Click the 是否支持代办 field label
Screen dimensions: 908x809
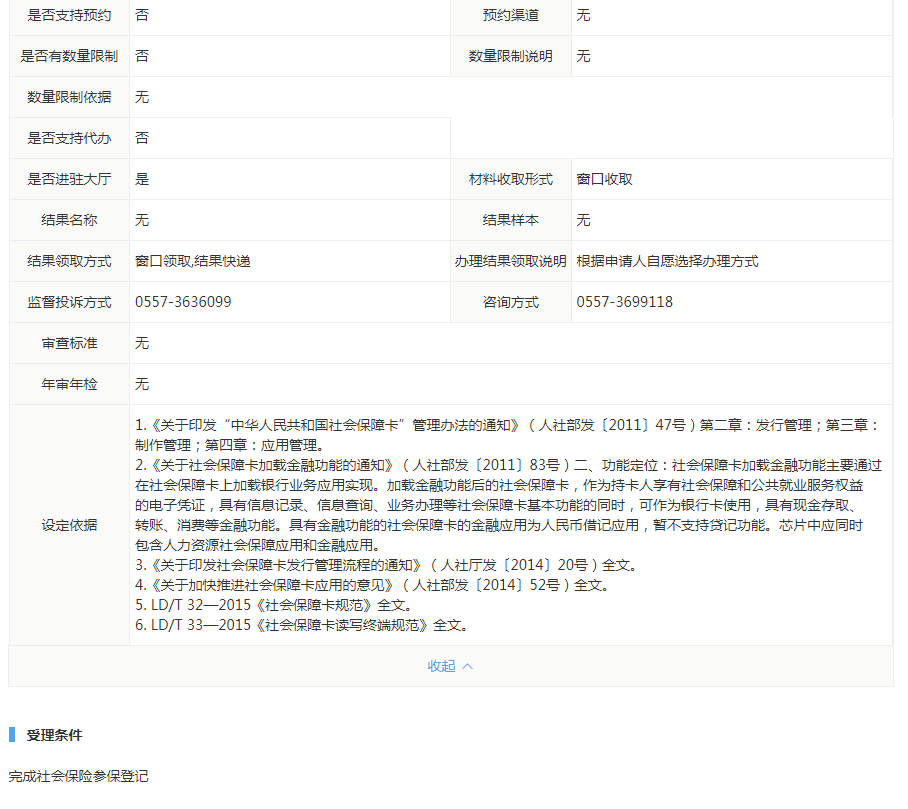69,138
